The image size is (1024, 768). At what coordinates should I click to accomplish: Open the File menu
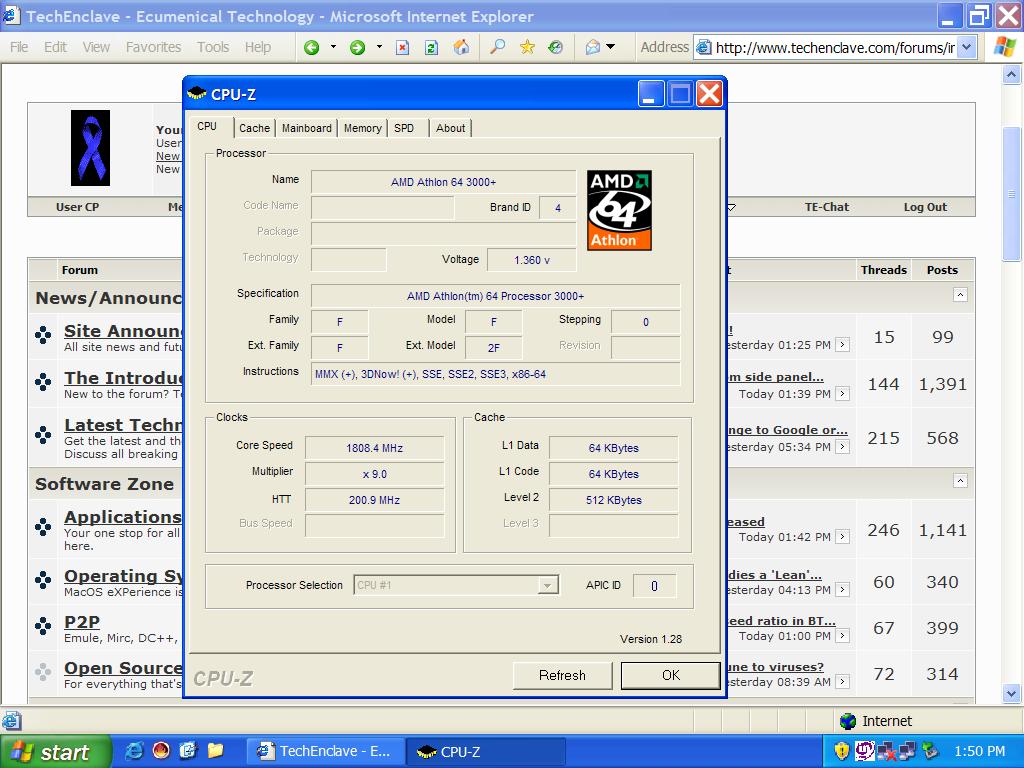pos(19,47)
